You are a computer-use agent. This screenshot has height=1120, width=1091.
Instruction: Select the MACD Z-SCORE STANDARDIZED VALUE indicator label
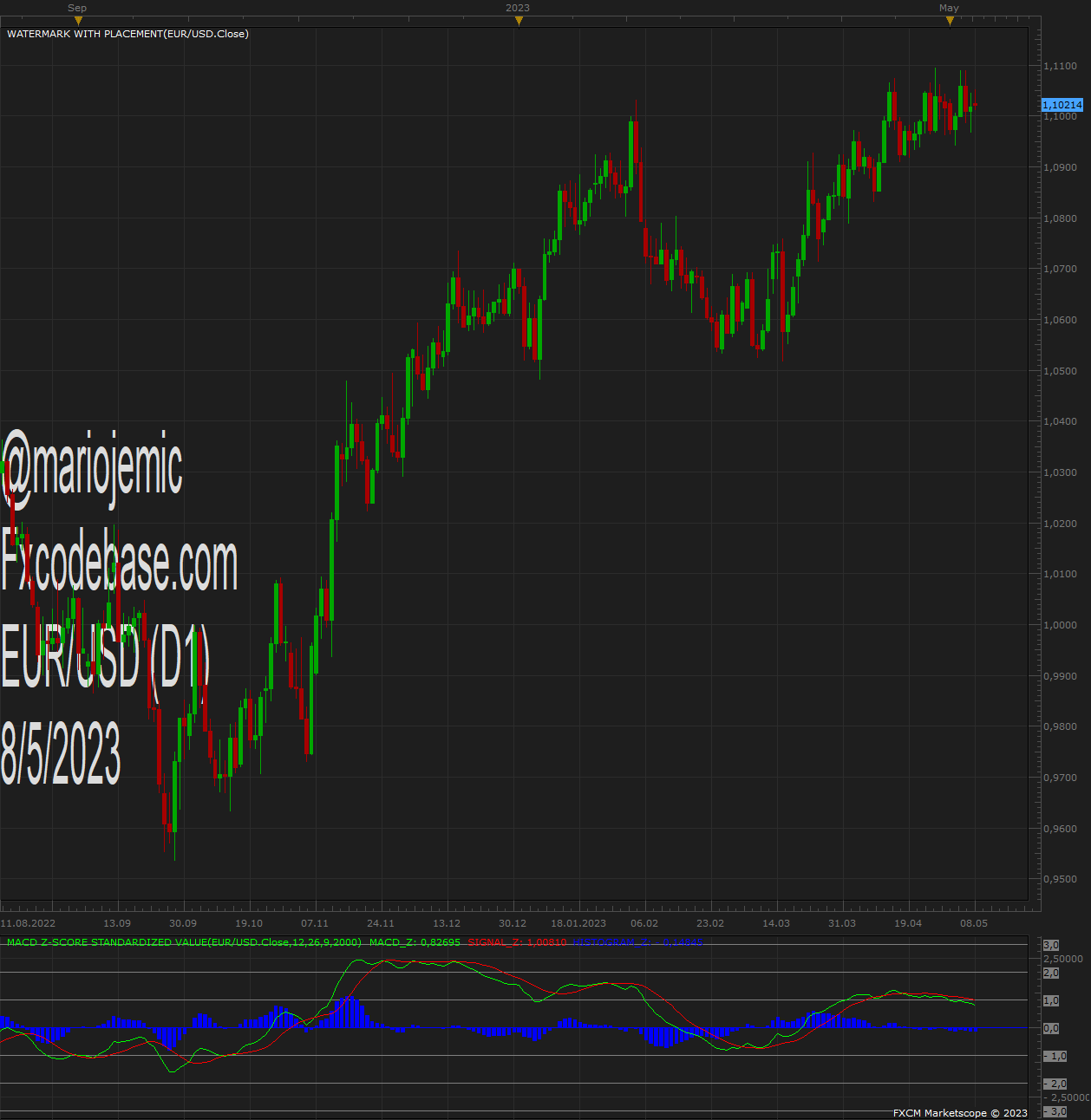coord(184,942)
